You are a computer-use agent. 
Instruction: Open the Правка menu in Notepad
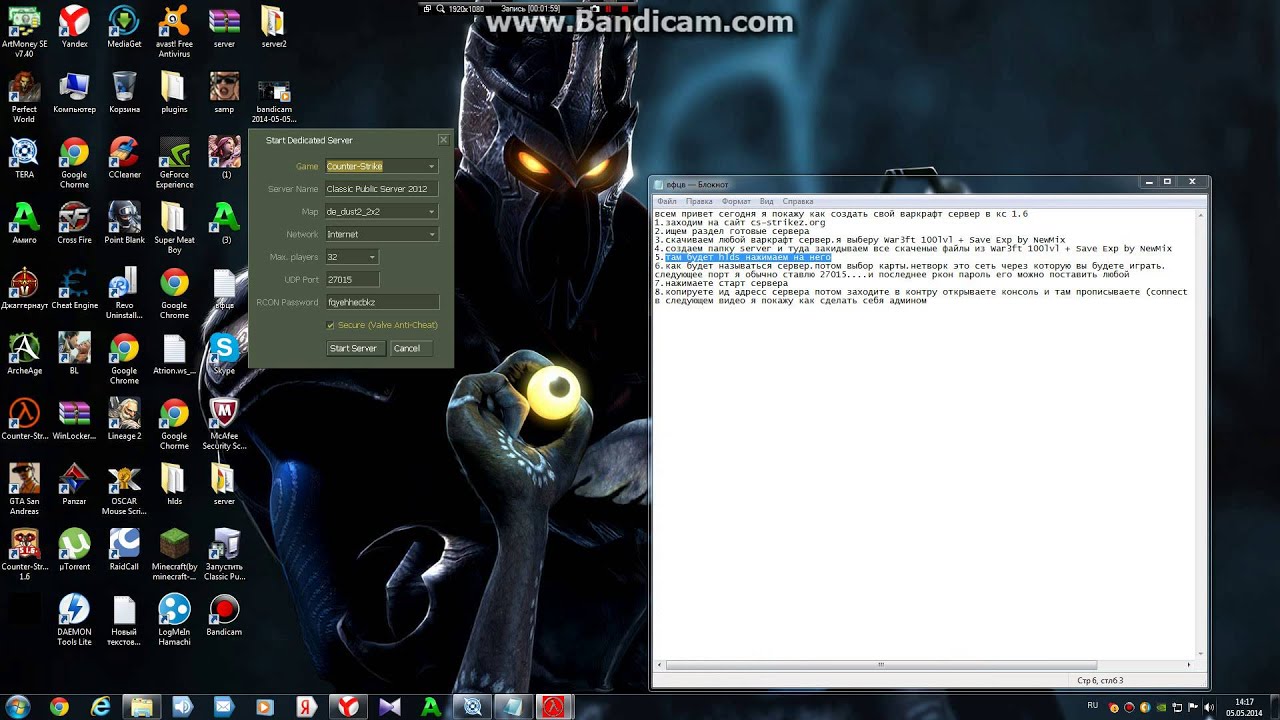pyautogui.click(x=699, y=201)
